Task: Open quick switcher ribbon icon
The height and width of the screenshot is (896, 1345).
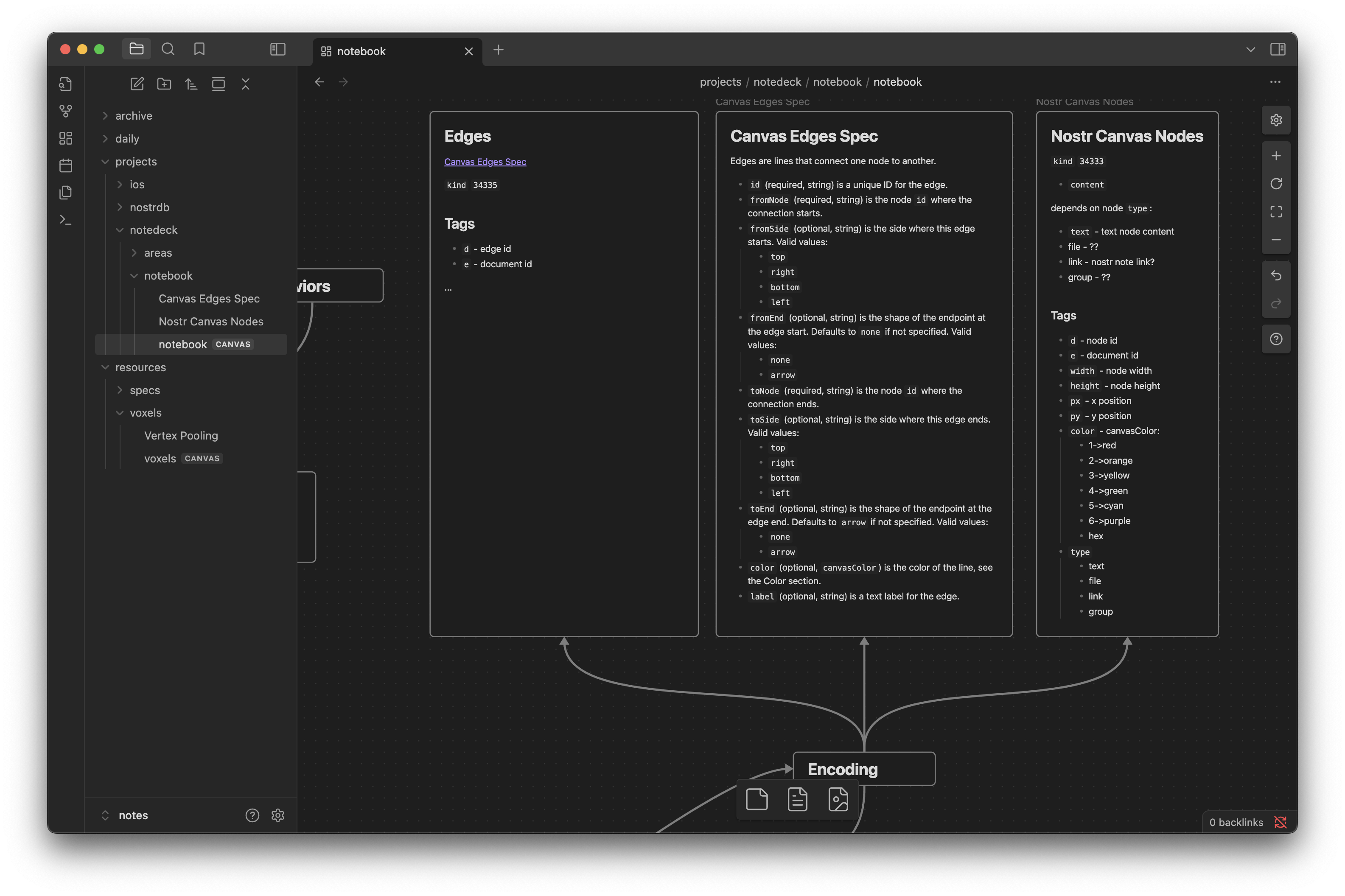Action: click(x=66, y=84)
